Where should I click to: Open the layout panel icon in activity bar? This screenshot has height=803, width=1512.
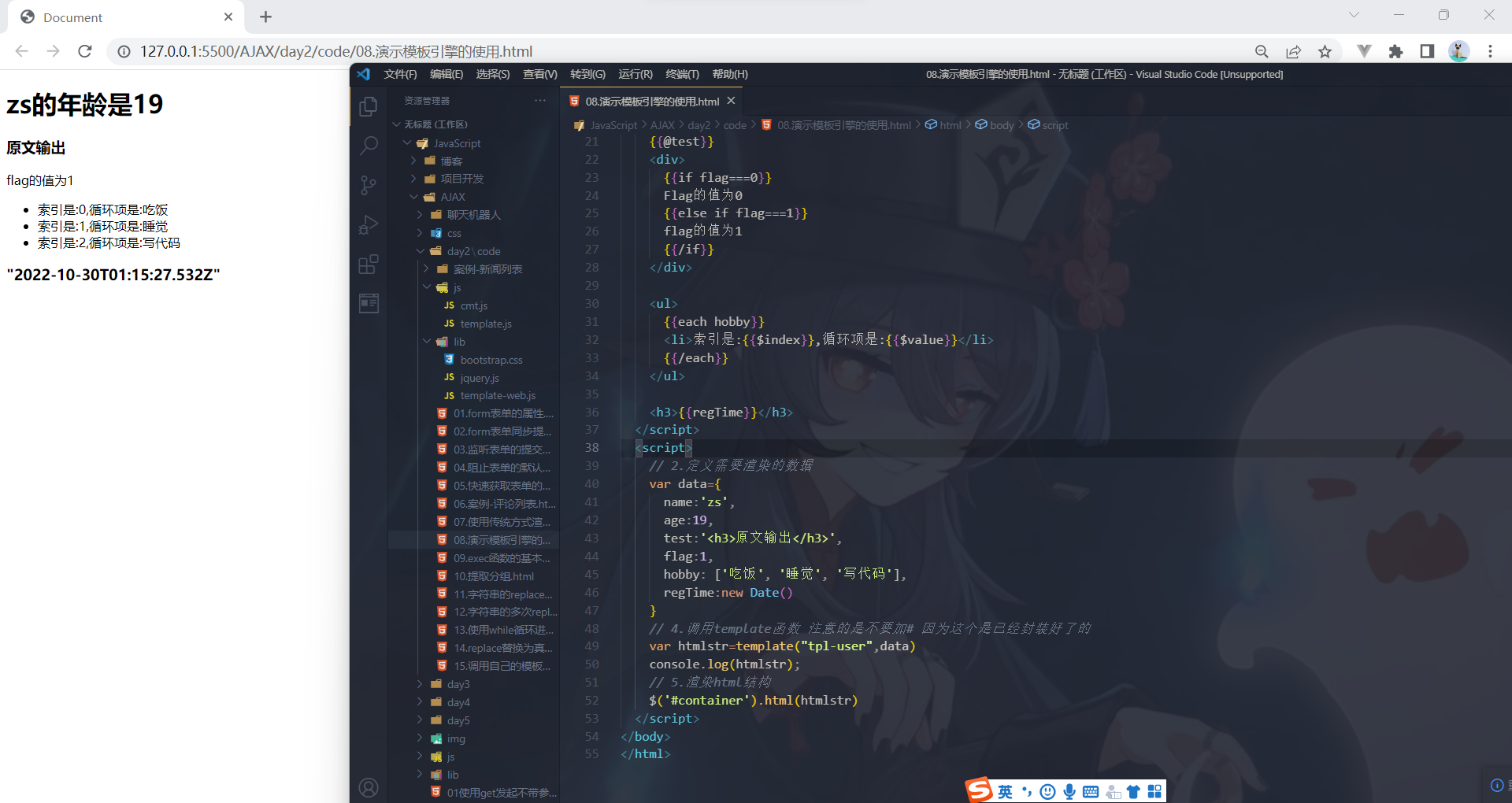[x=369, y=303]
